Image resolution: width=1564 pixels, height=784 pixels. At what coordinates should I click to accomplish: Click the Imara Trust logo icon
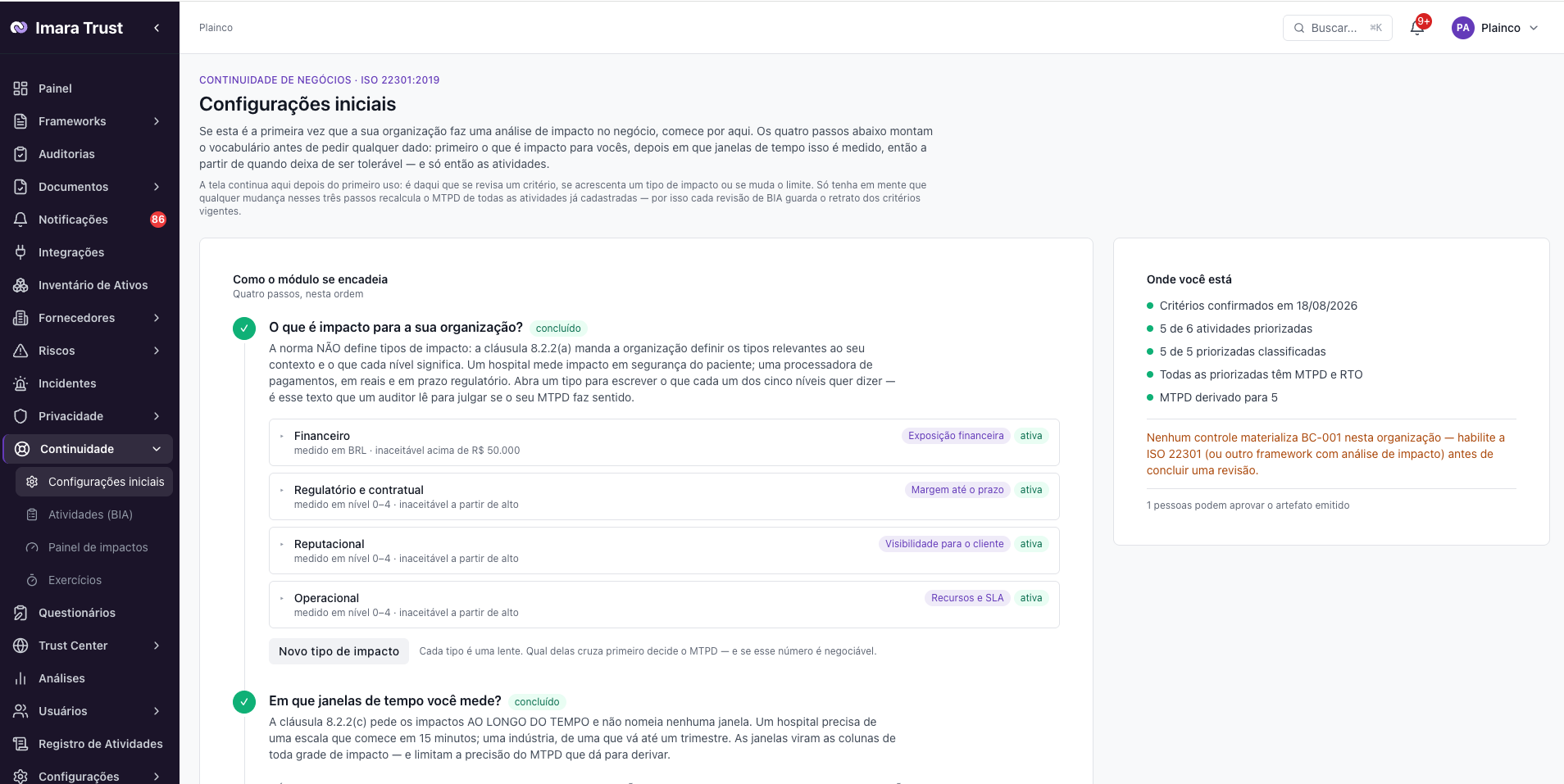(19, 28)
